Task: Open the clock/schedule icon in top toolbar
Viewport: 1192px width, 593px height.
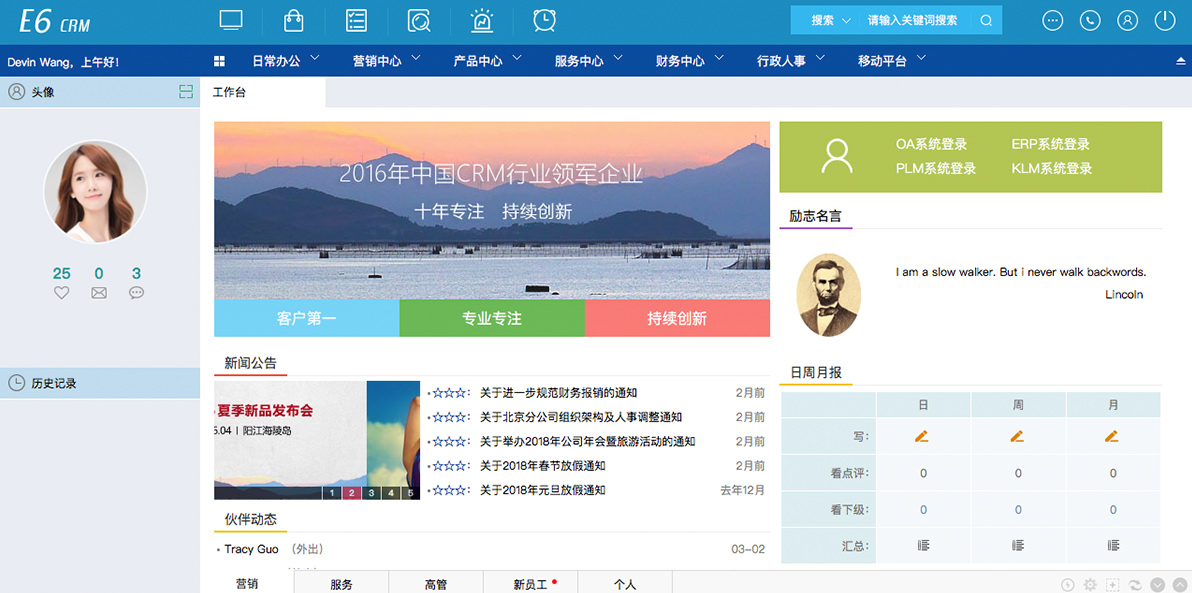Action: coord(543,19)
